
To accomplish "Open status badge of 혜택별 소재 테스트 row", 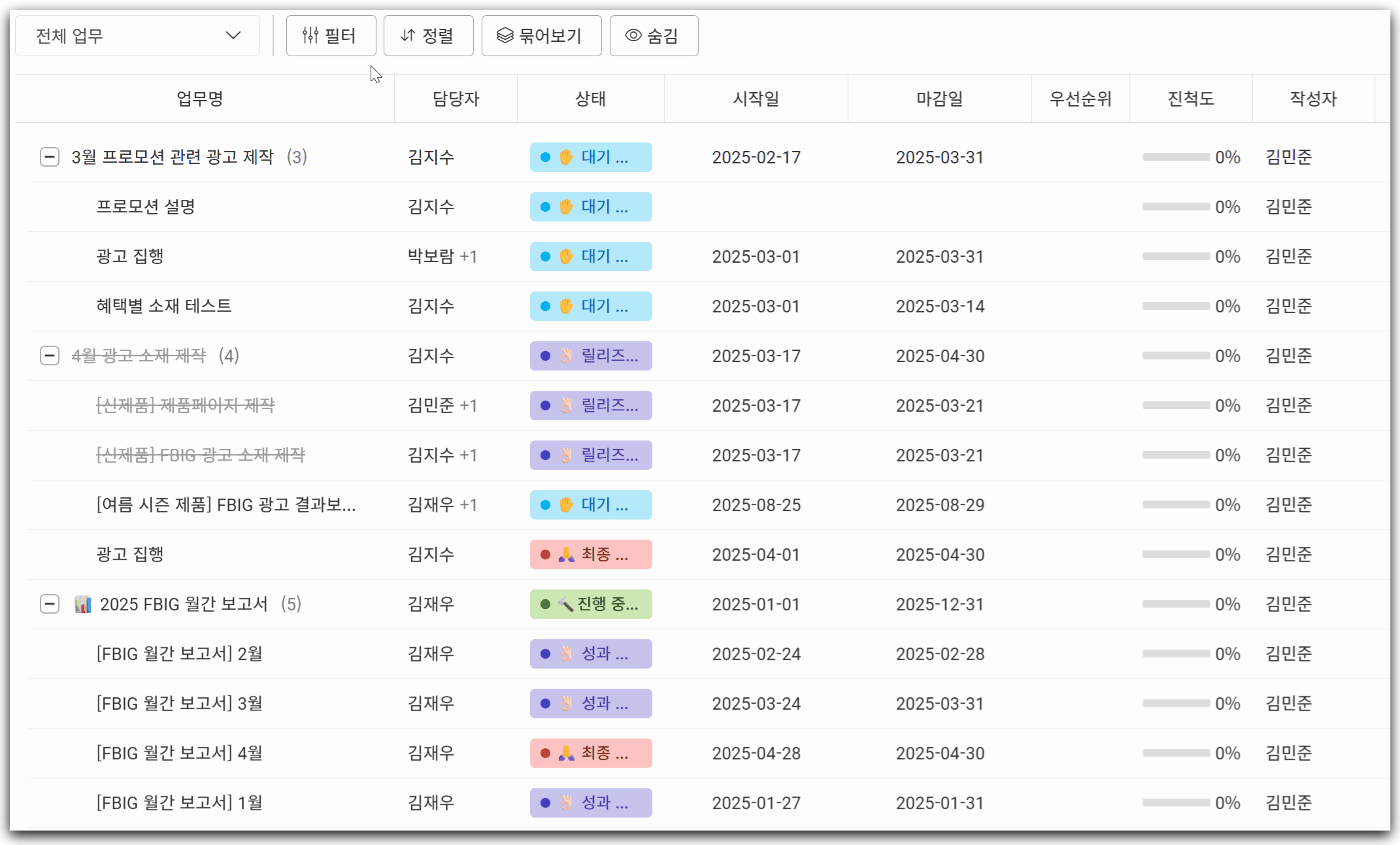I will pyautogui.click(x=591, y=306).
